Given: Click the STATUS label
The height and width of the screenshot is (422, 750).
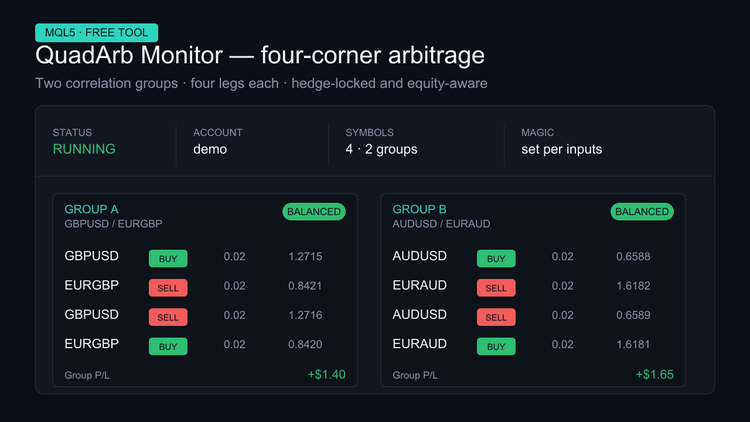Looking at the screenshot, I should tap(72, 133).
